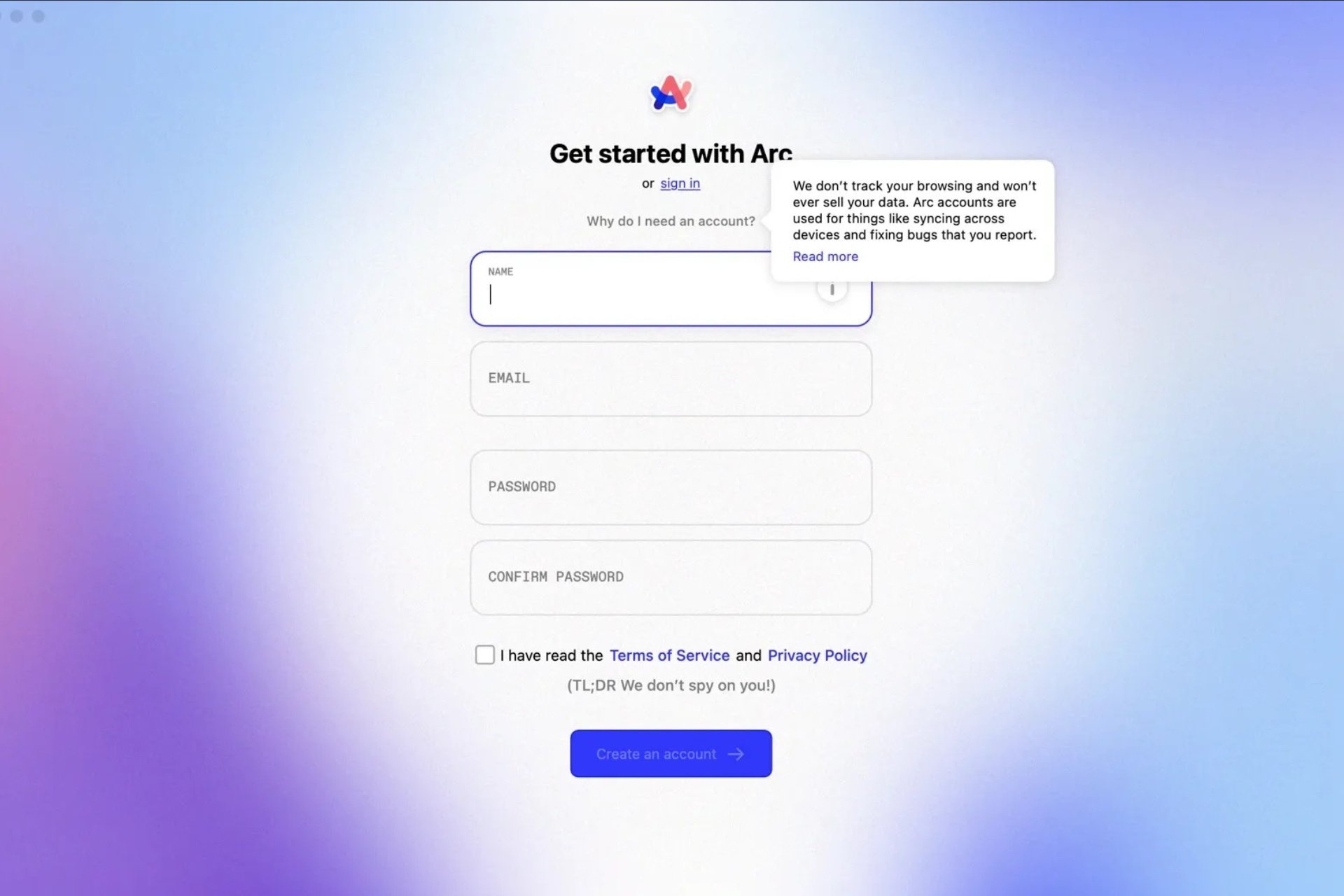Click Read more in privacy tooltip
Screen dimensions: 1344x896
pyautogui.click(x=825, y=256)
